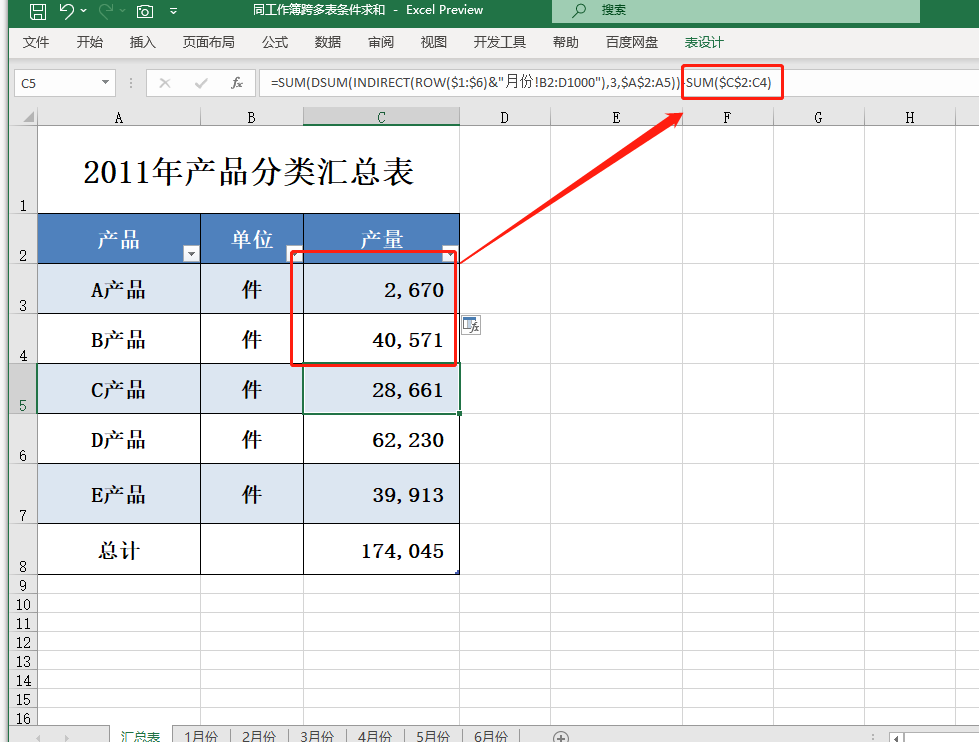
Task: Click cell E产品
Action: point(119,493)
